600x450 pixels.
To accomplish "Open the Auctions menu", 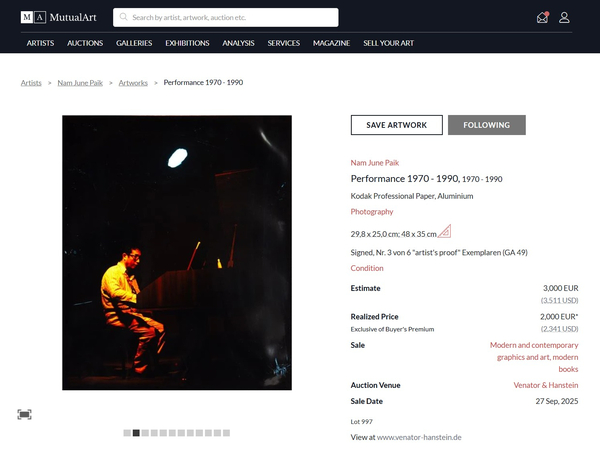I will pos(85,43).
